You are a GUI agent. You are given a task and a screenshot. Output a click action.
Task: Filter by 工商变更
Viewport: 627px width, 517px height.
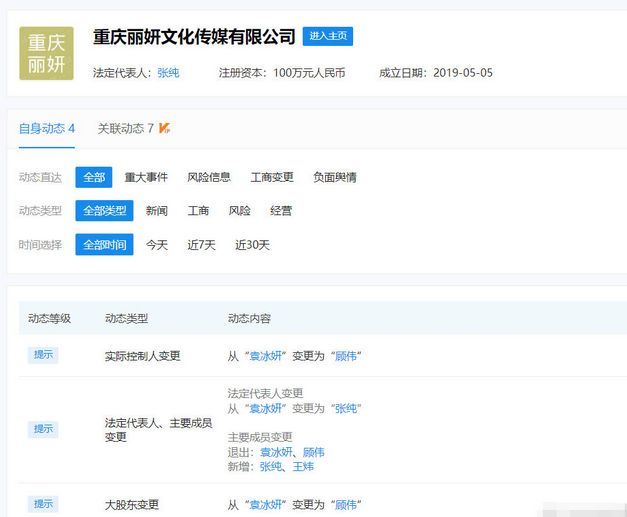pyautogui.click(x=272, y=177)
